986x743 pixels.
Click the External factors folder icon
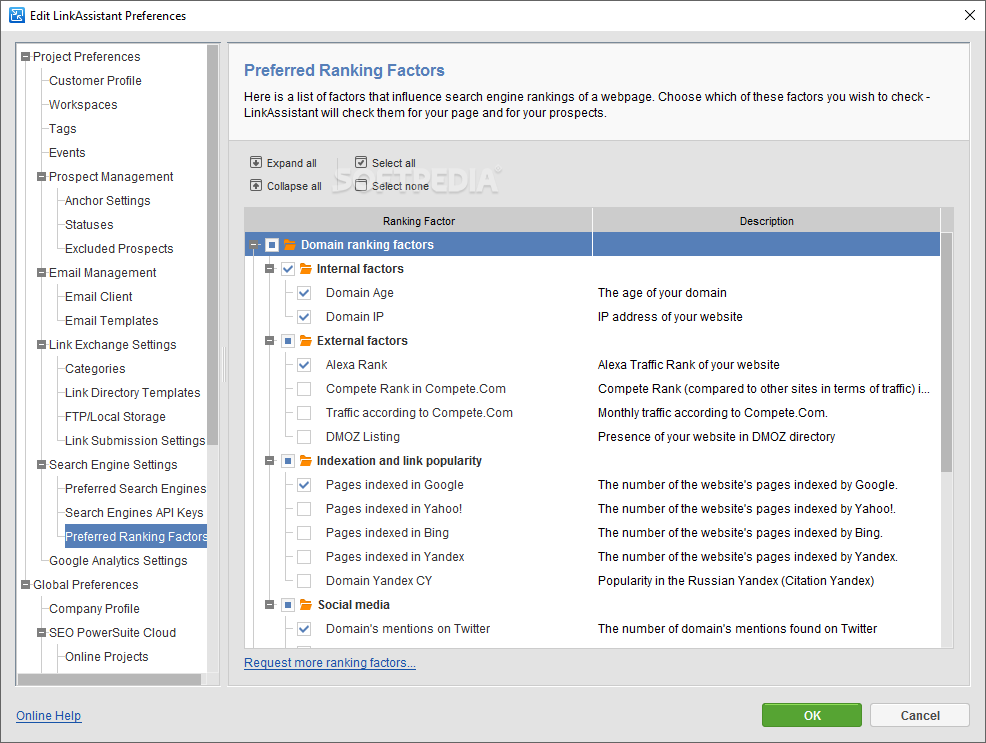[x=306, y=341]
